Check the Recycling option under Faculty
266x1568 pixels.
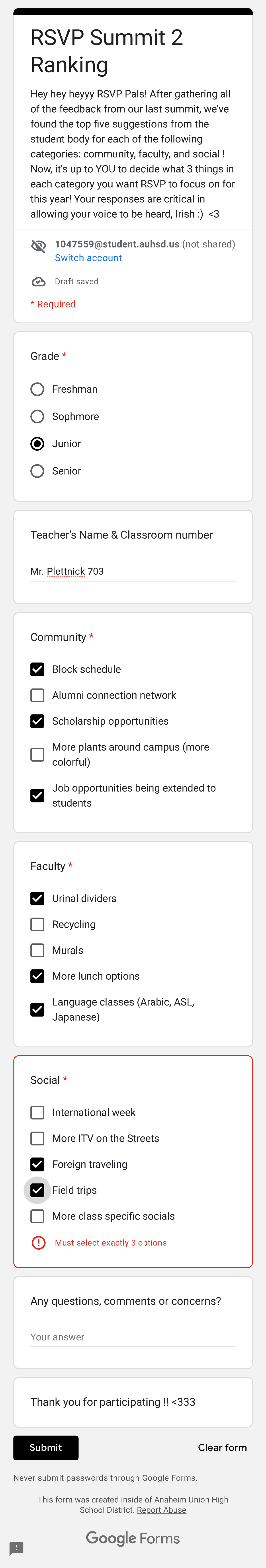click(37, 924)
